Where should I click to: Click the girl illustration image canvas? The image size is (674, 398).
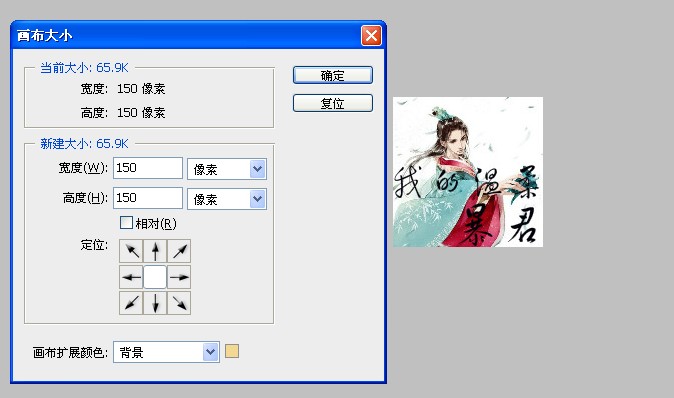tap(468, 172)
